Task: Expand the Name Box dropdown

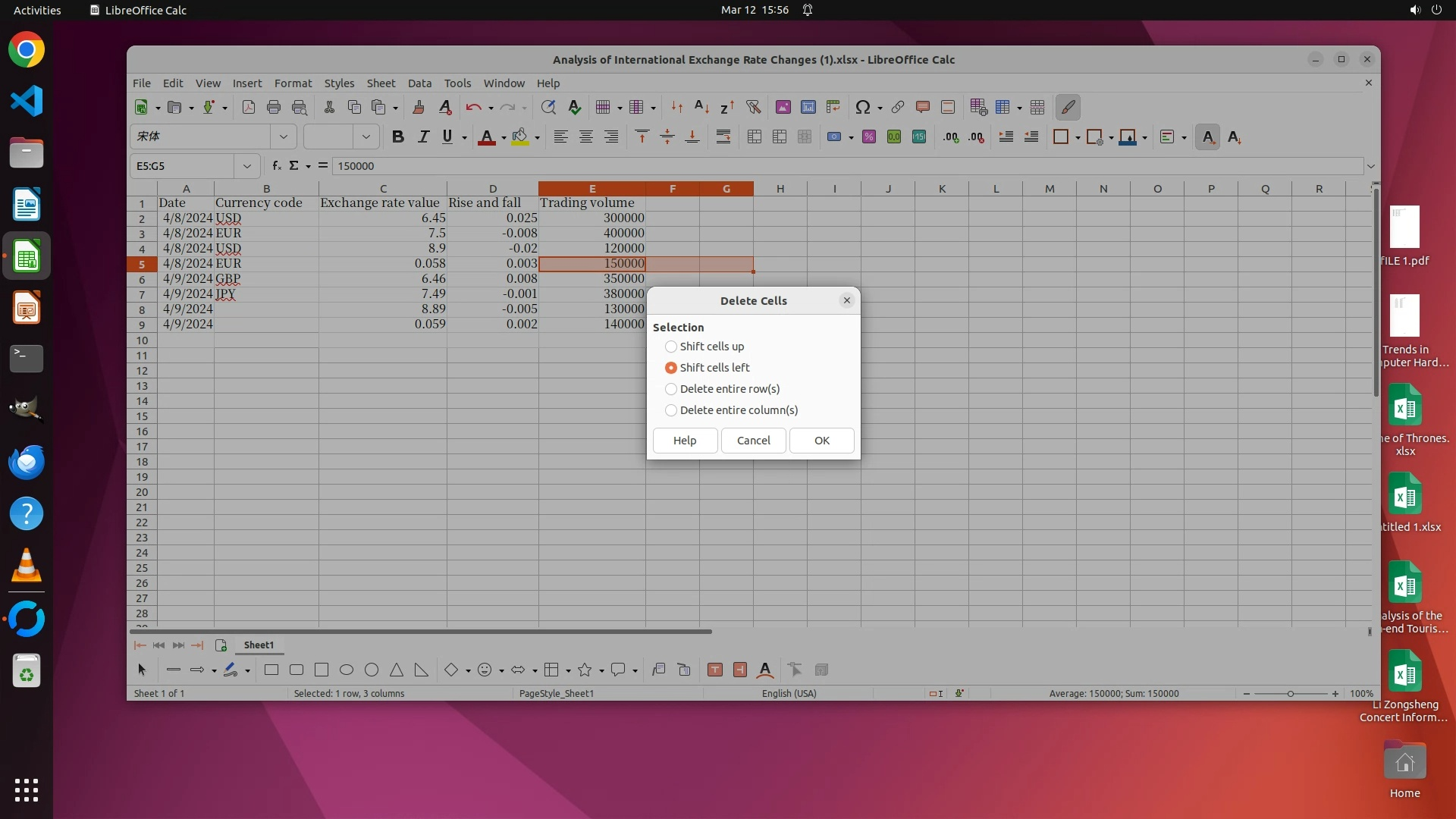Action: click(247, 166)
